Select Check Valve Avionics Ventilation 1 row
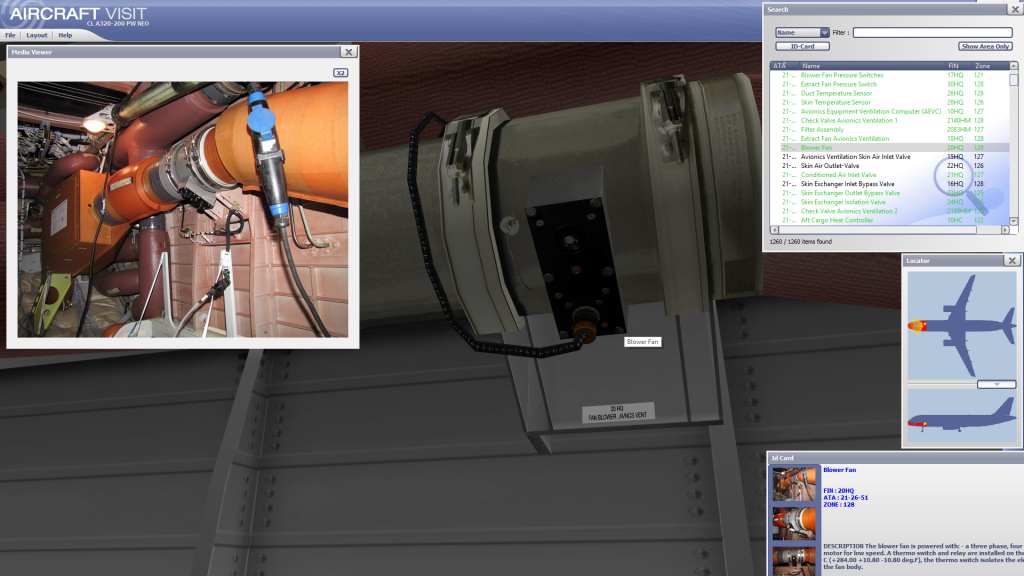Screen dimensions: 1024x576 pyautogui.click(x=891, y=121)
